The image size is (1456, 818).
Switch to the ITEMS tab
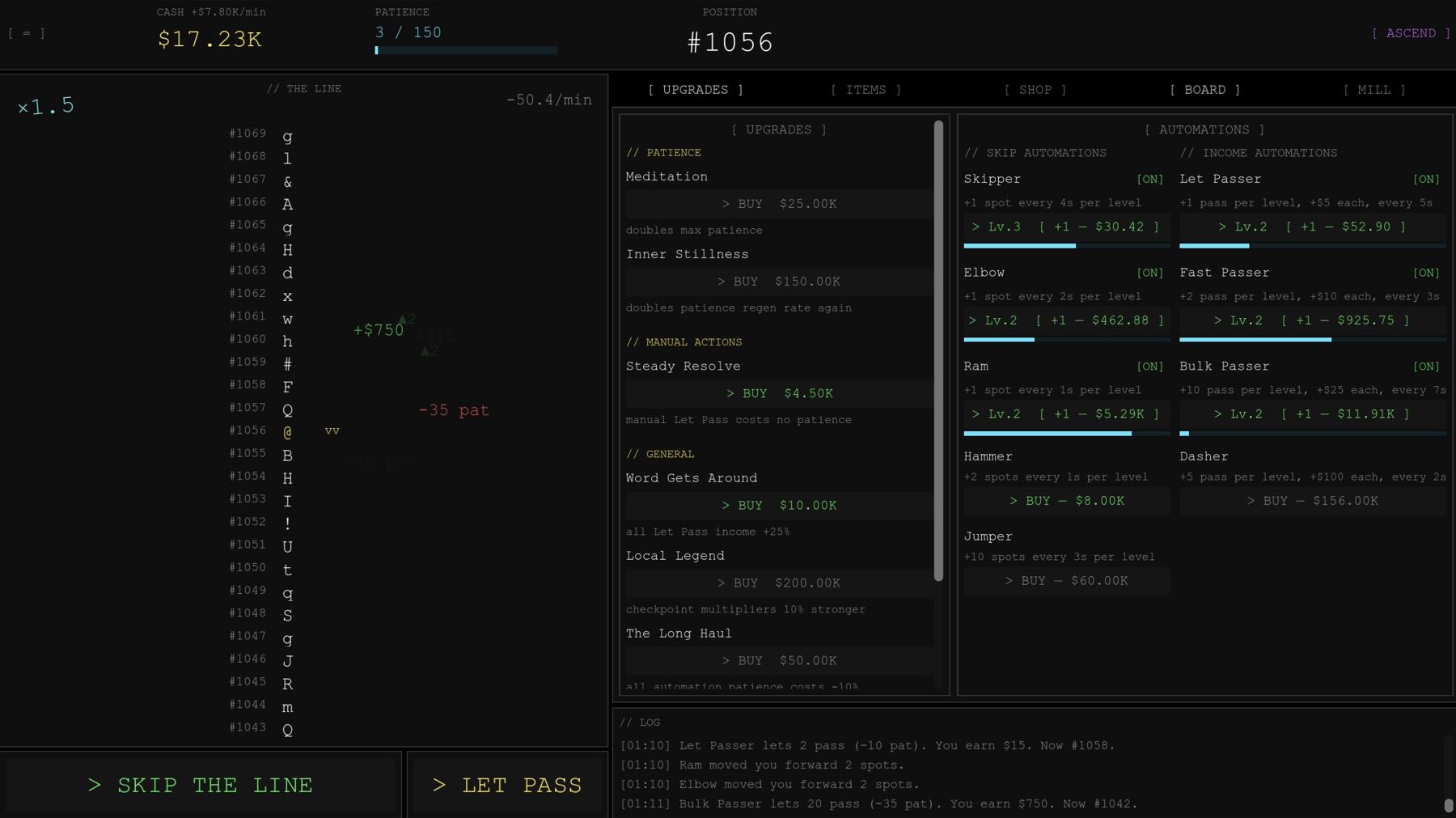(x=866, y=90)
